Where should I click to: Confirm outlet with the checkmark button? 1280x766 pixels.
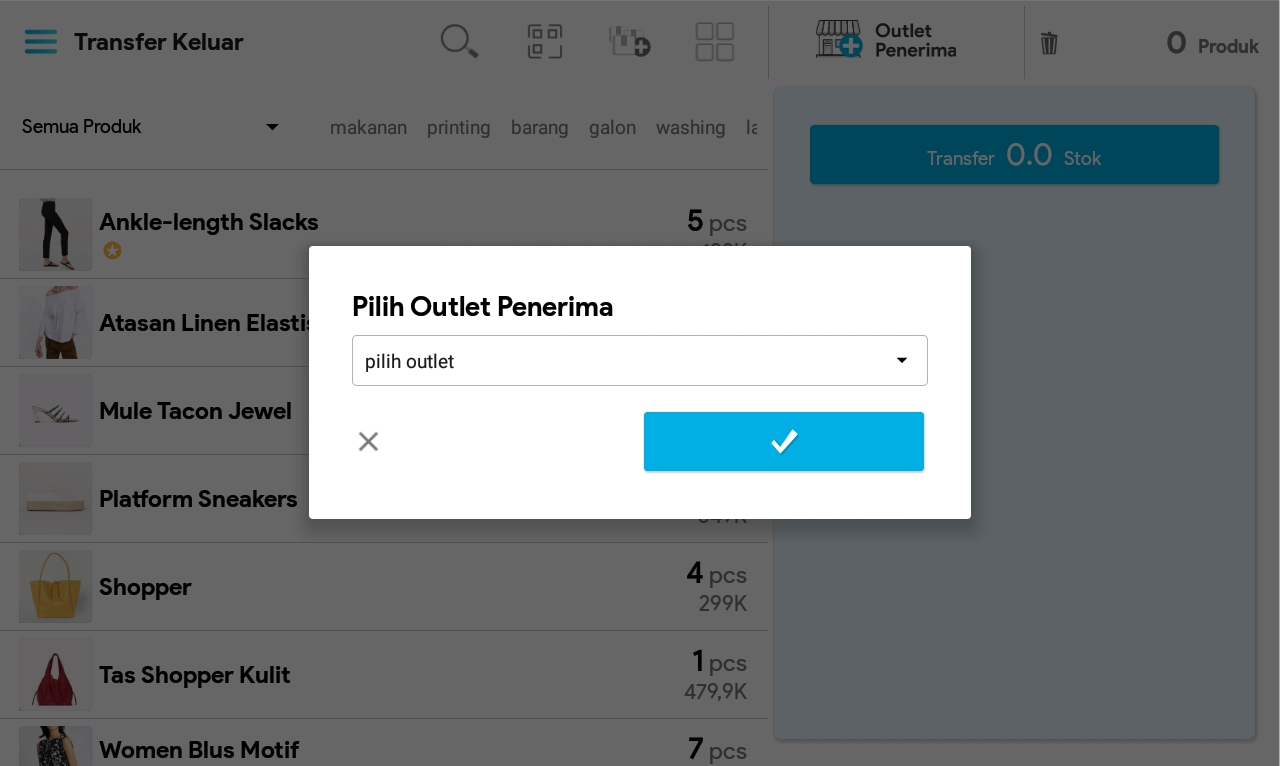[x=784, y=441]
